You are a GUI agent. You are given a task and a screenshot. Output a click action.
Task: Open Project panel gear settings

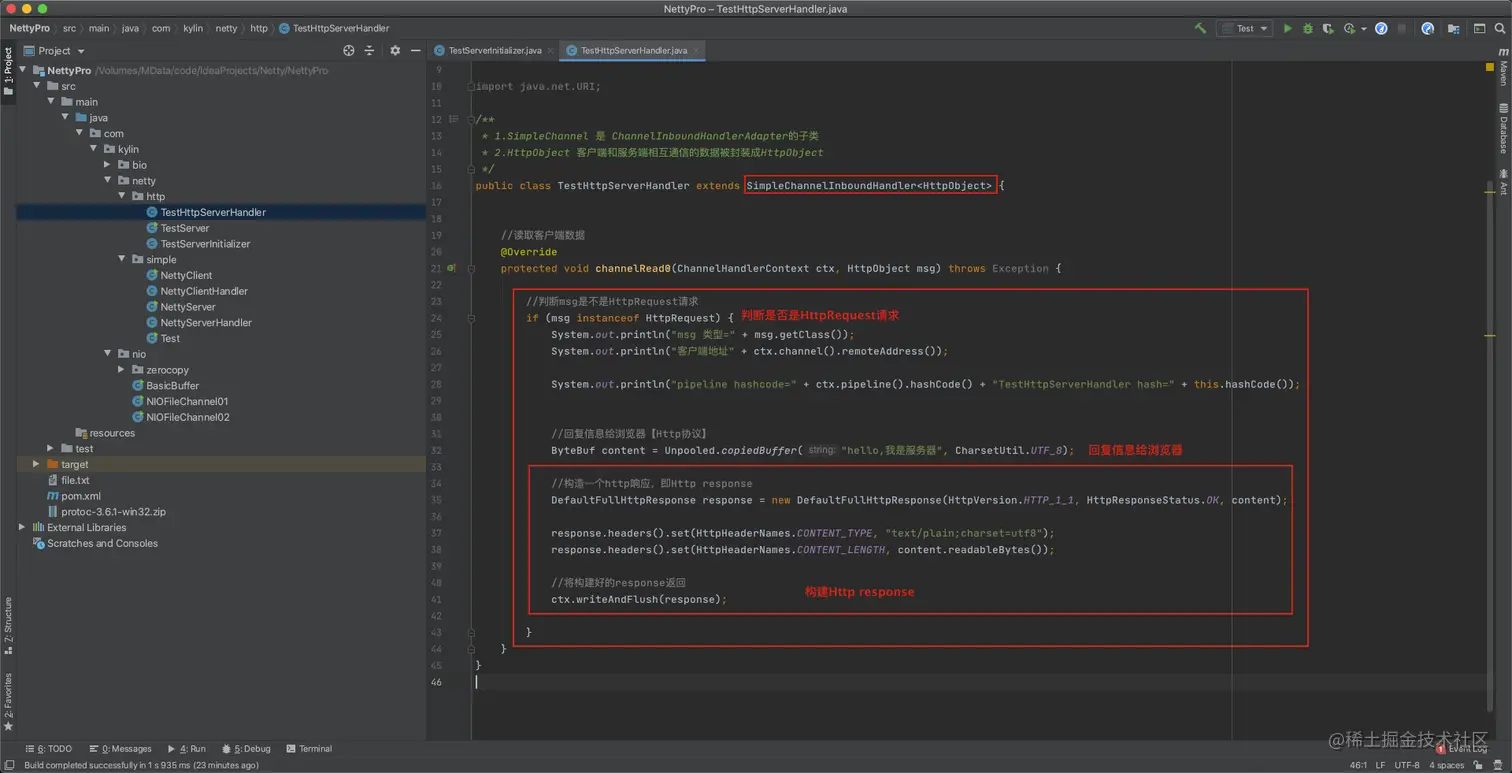(x=395, y=50)
